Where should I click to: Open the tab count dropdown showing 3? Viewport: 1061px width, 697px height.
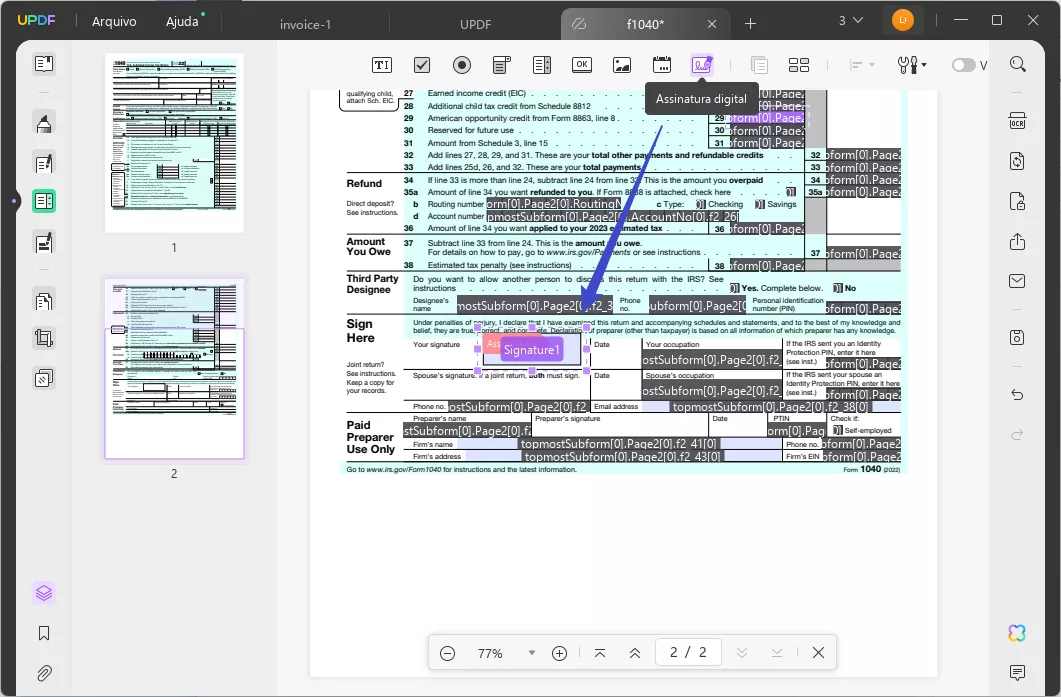click(851, 20)
